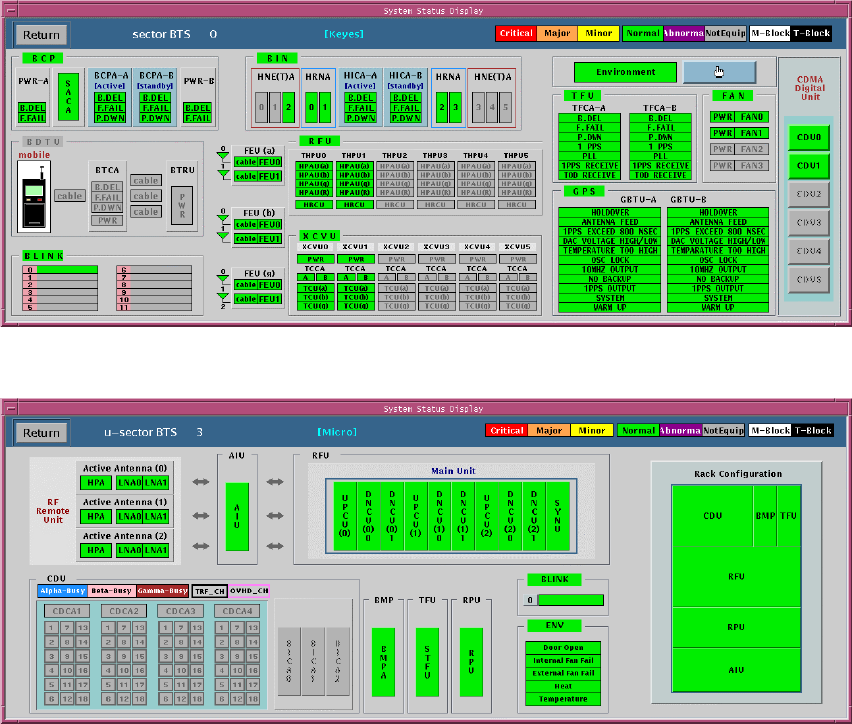Click the CDCA4 header in CDU
852x724 pixels.
237,611
